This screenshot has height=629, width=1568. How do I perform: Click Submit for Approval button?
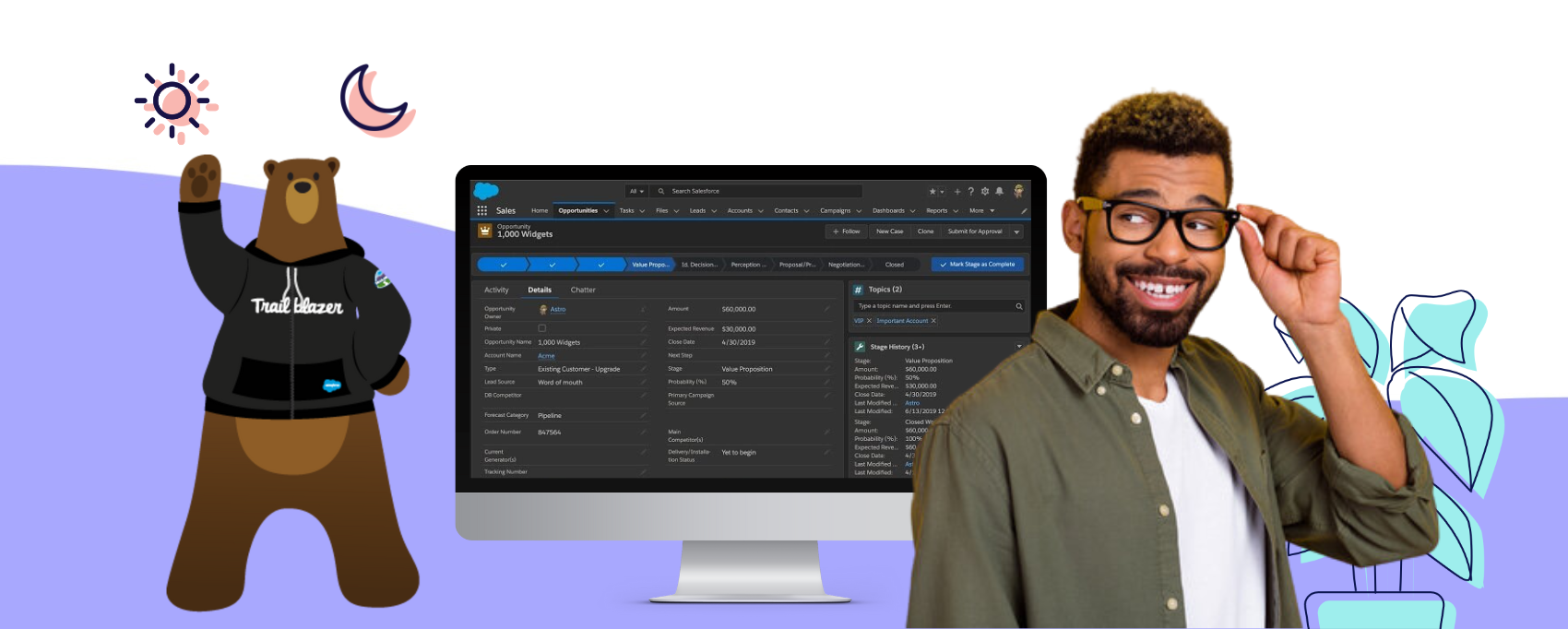pos(975,231)
